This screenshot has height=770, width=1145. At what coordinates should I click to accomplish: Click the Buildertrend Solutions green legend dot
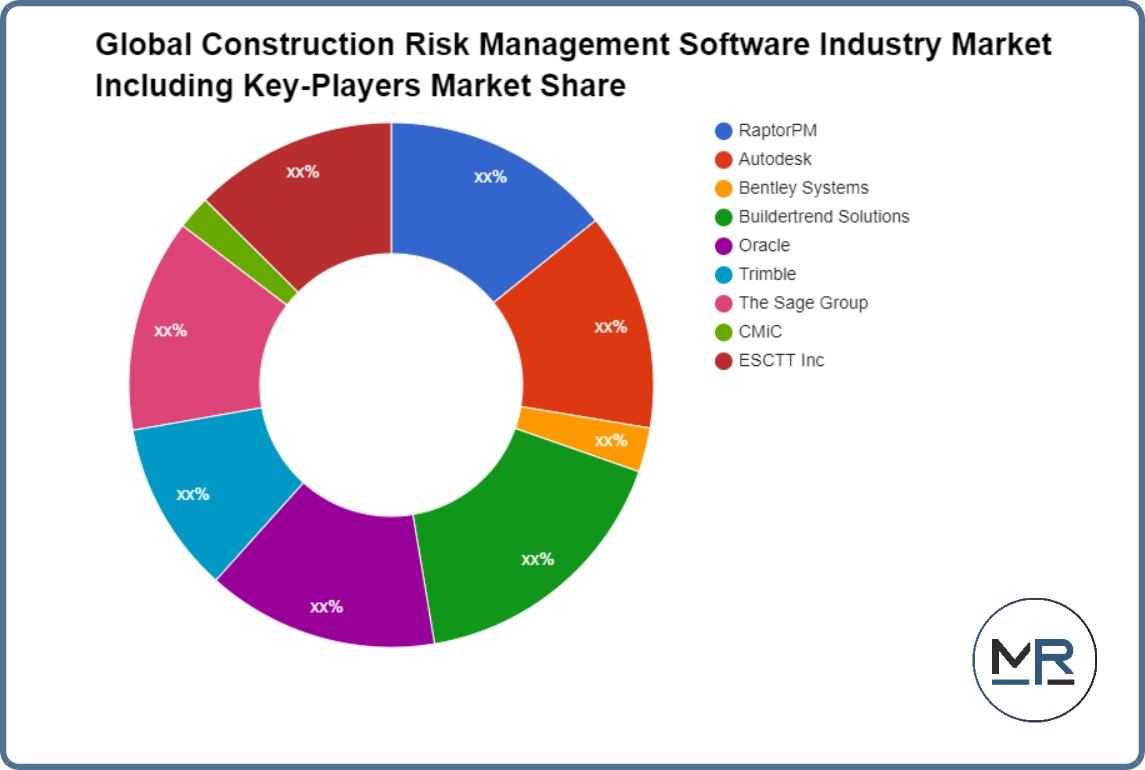723,218
